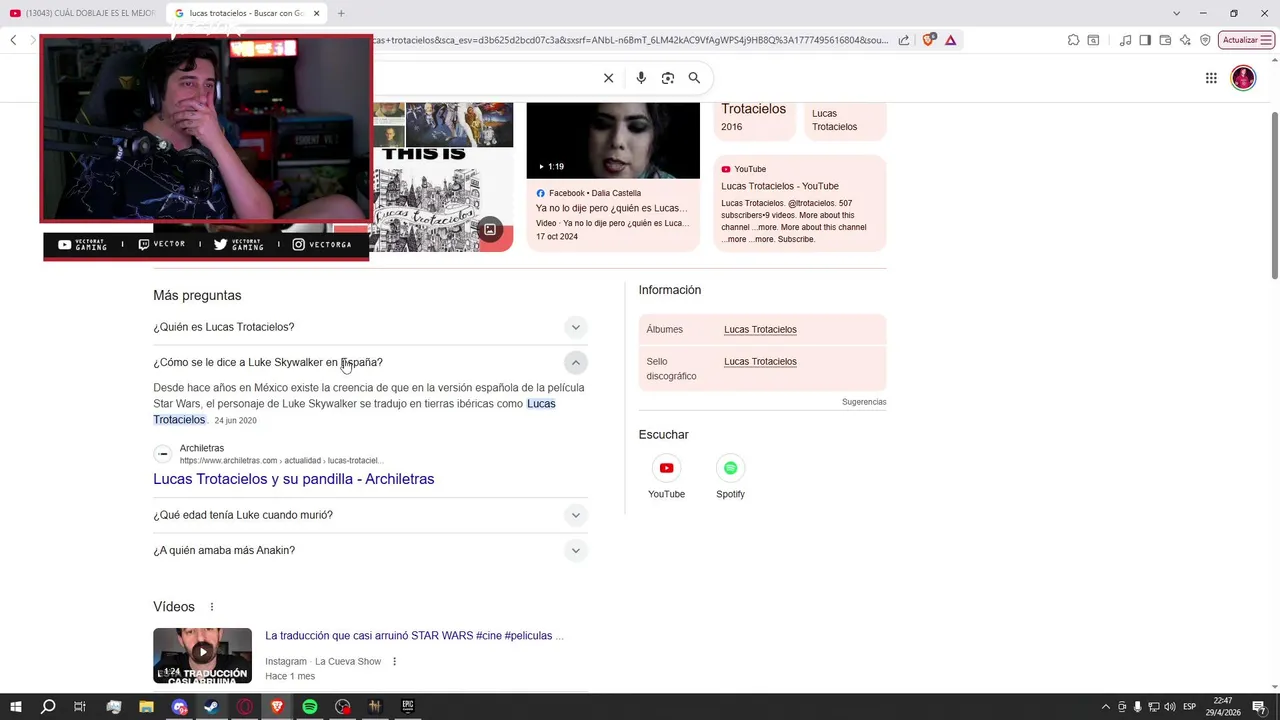Image resolution: width=1280 pixels, height=720 pixels.
Task: Open Brave Rewards triangle icon
Action: click(950, 40)
